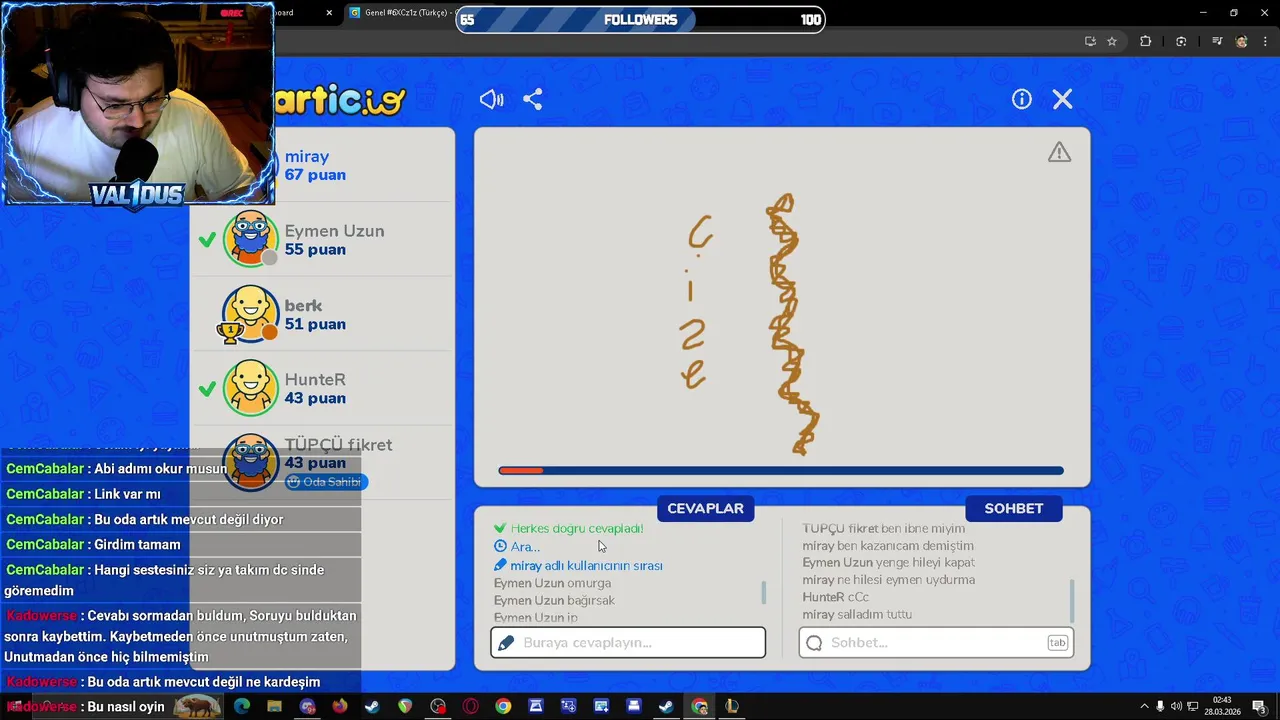The height and width of the screenshot is (720, 1280).
Task: Click HunteR's avatar
Action: point(250,388)
